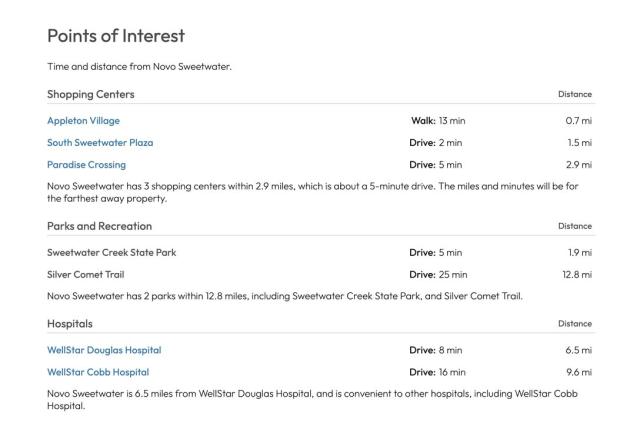This screenshot has height=426, width=640.
Task: Click the Points of Interest heading
Action: [x=116, y=36]
